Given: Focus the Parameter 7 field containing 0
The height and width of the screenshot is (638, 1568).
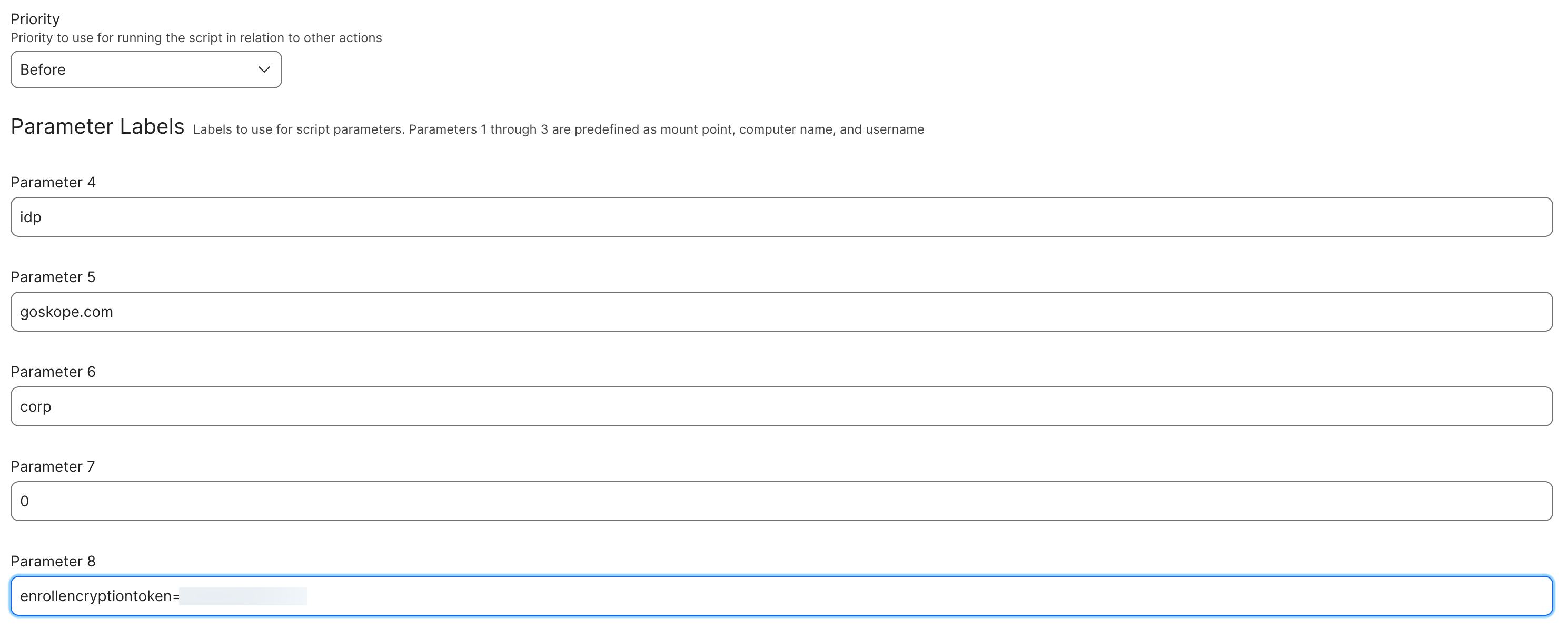Looking at the screenshot, I should click(781, 501).
